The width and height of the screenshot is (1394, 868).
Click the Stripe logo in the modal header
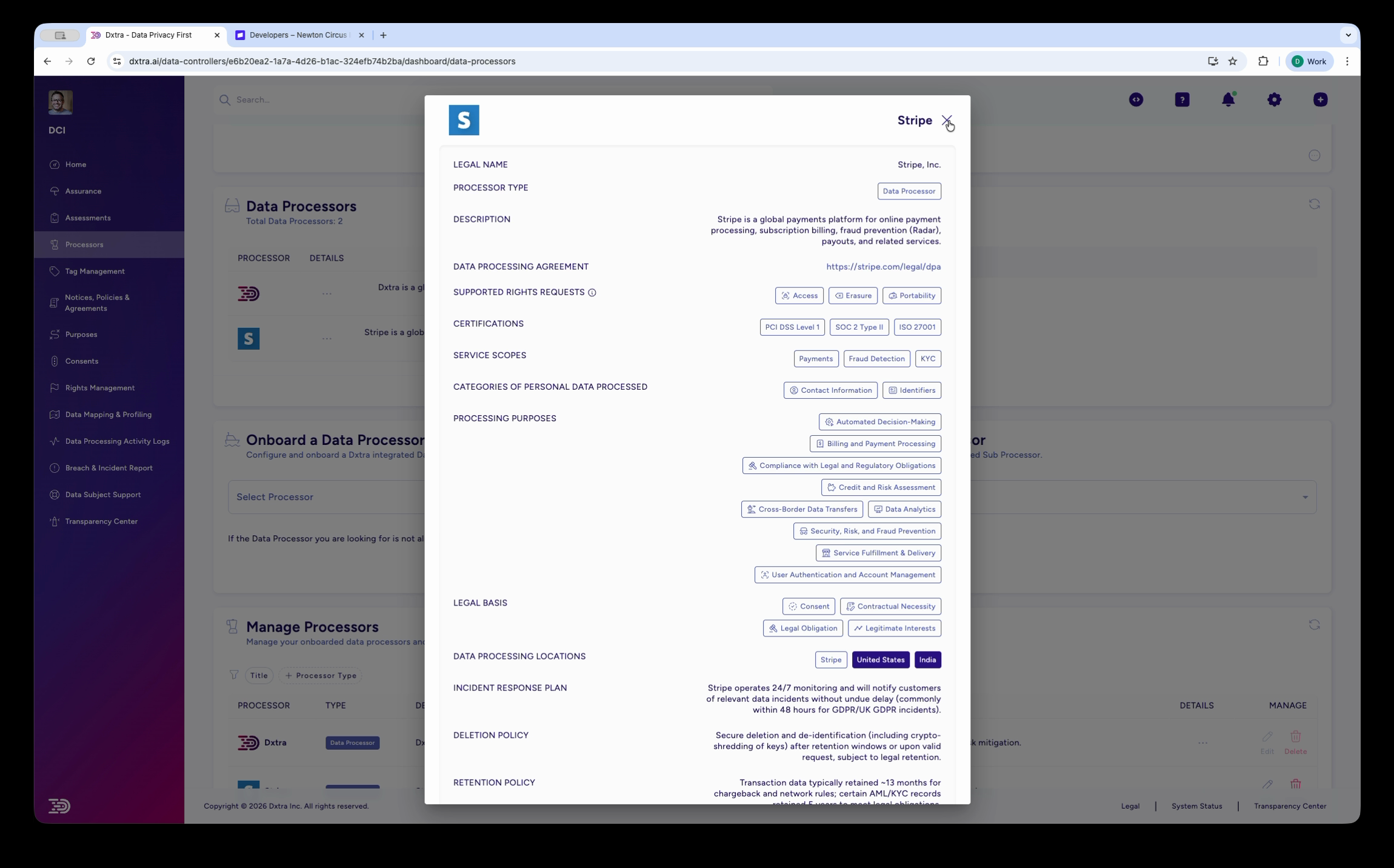click(x=464, y=119)
